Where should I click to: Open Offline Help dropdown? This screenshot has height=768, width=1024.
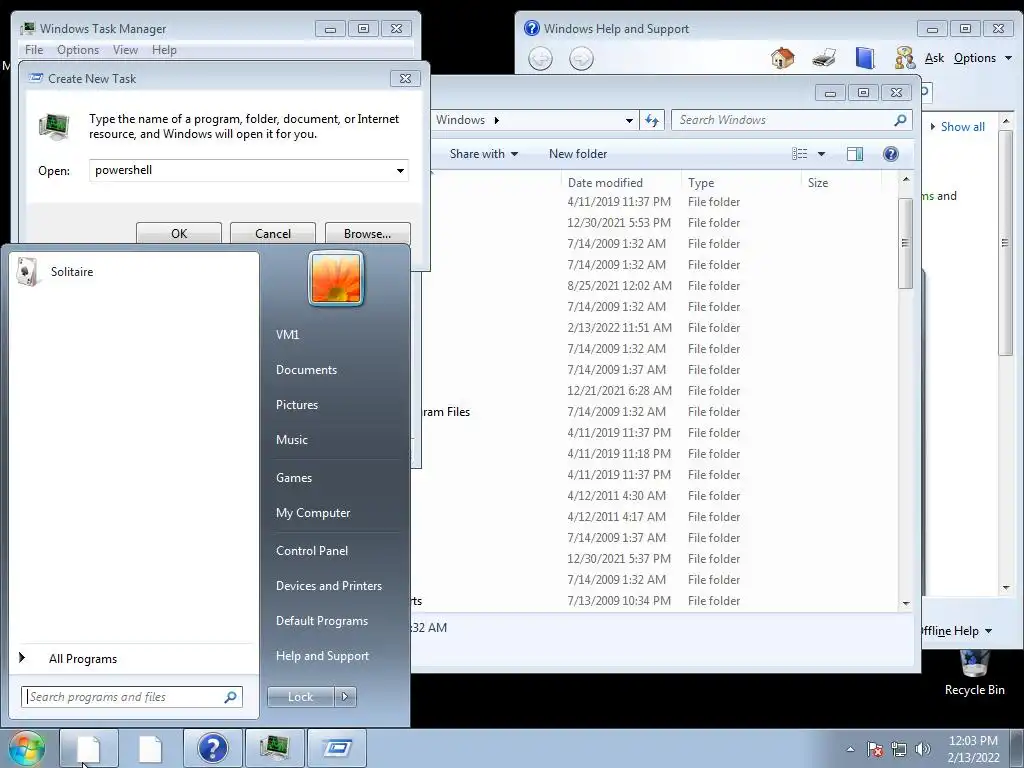956,631
